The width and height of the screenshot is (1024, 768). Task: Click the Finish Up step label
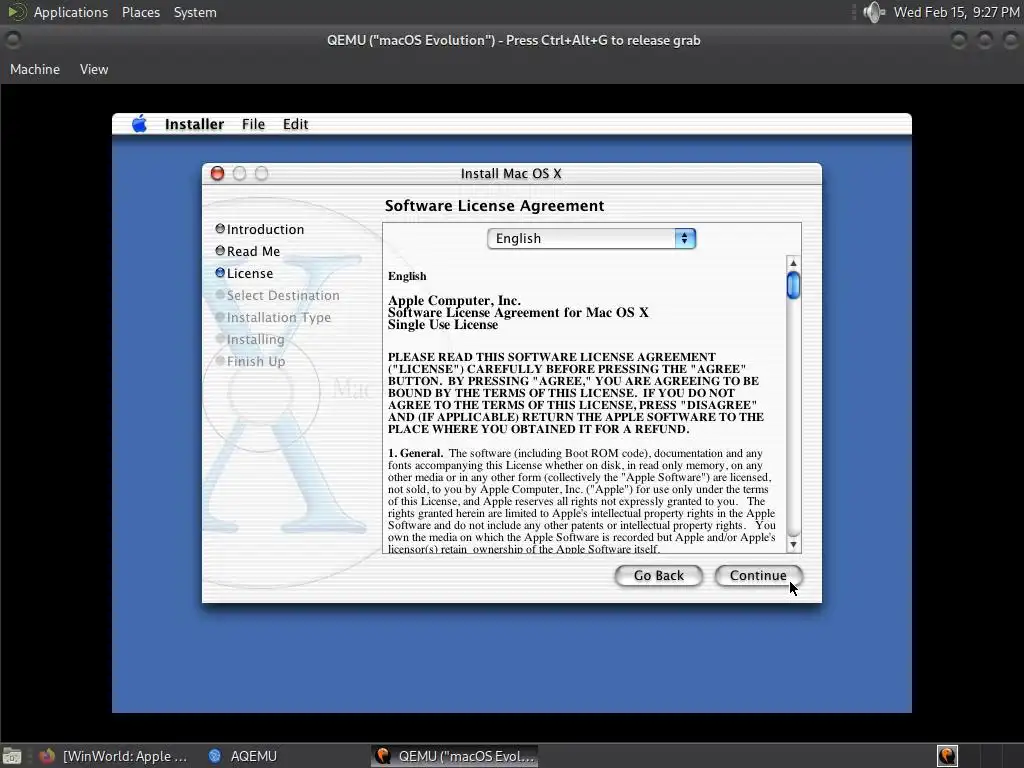coord(255,361)
